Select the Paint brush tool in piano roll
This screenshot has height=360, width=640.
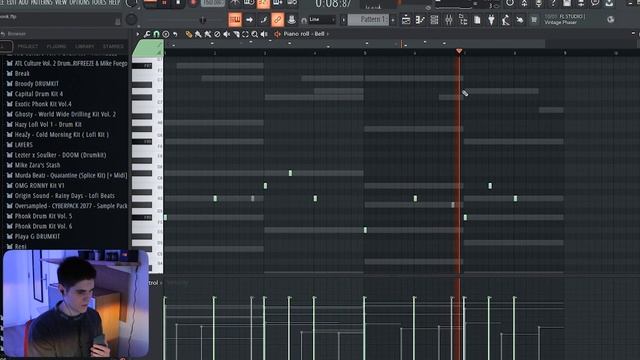coord(198,34)
